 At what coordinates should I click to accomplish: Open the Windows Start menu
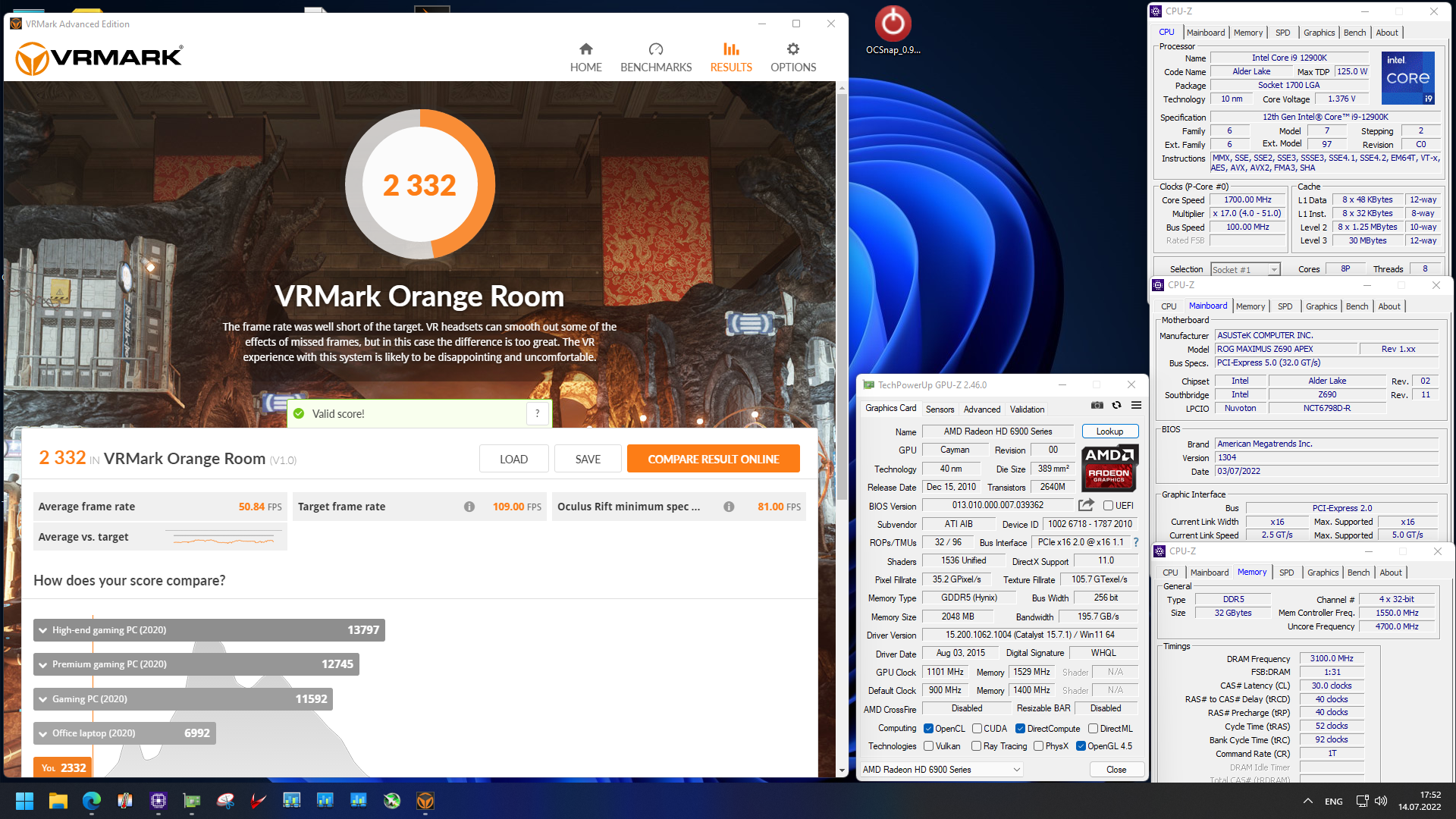tap(24, 801)
